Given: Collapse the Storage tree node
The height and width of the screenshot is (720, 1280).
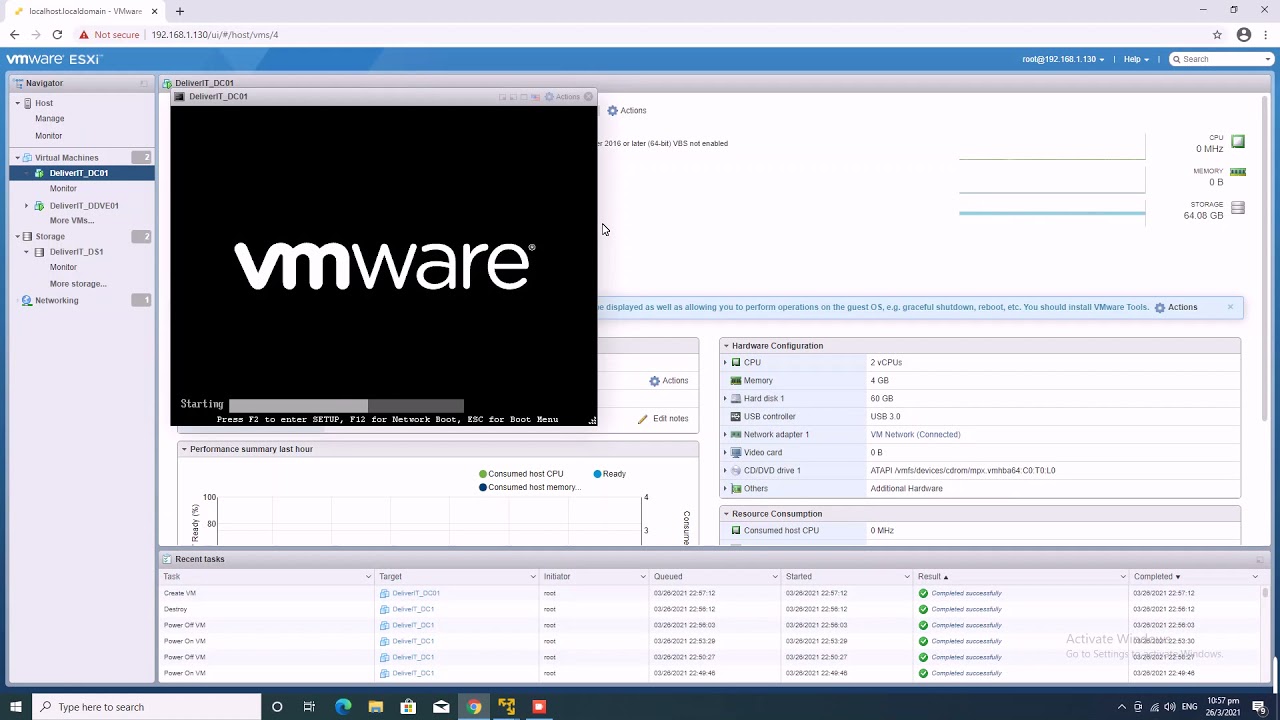Looking at the screenshot, I should 17,236.
